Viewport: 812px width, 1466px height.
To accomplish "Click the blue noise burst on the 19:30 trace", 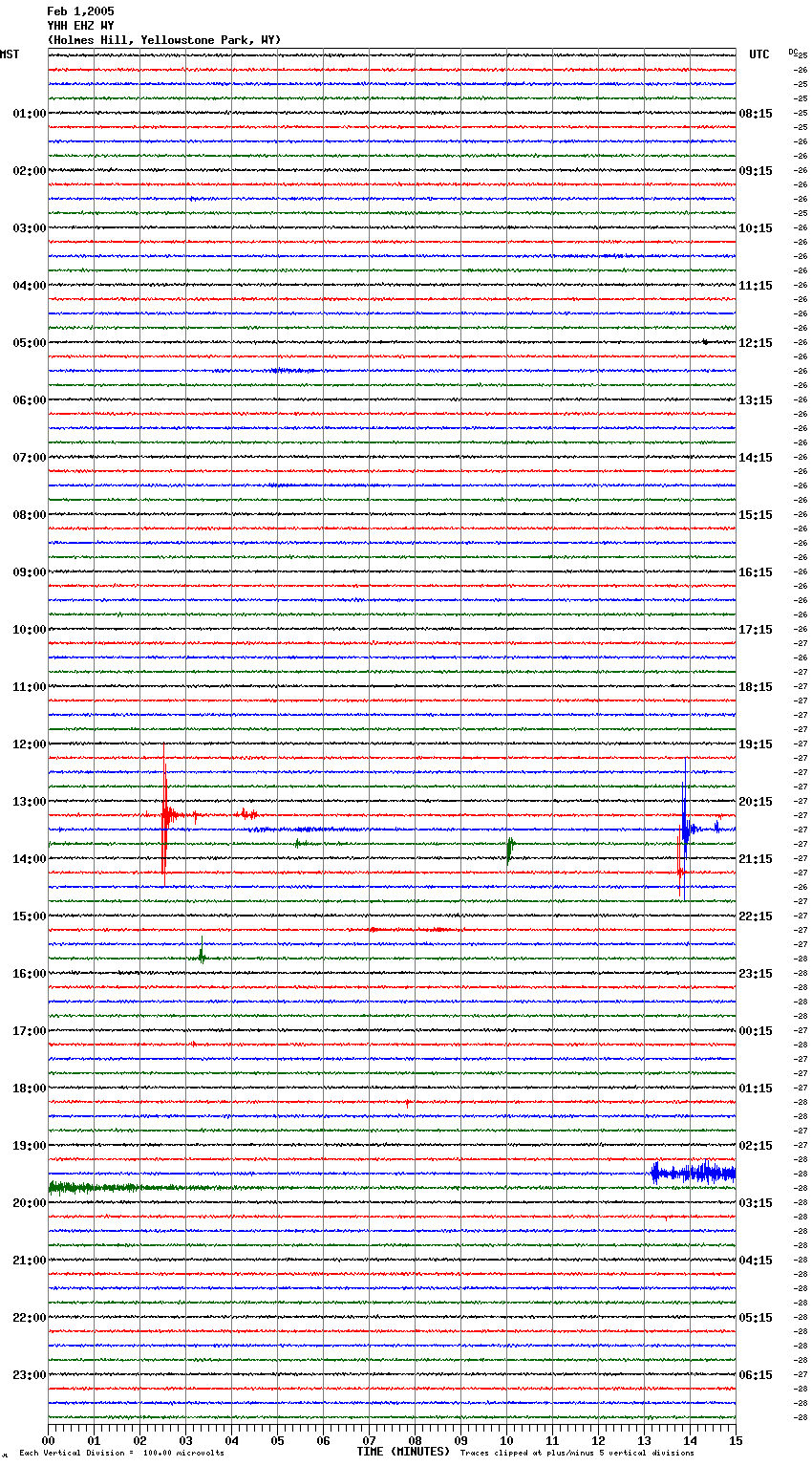I will click(x=694, y=1173).
